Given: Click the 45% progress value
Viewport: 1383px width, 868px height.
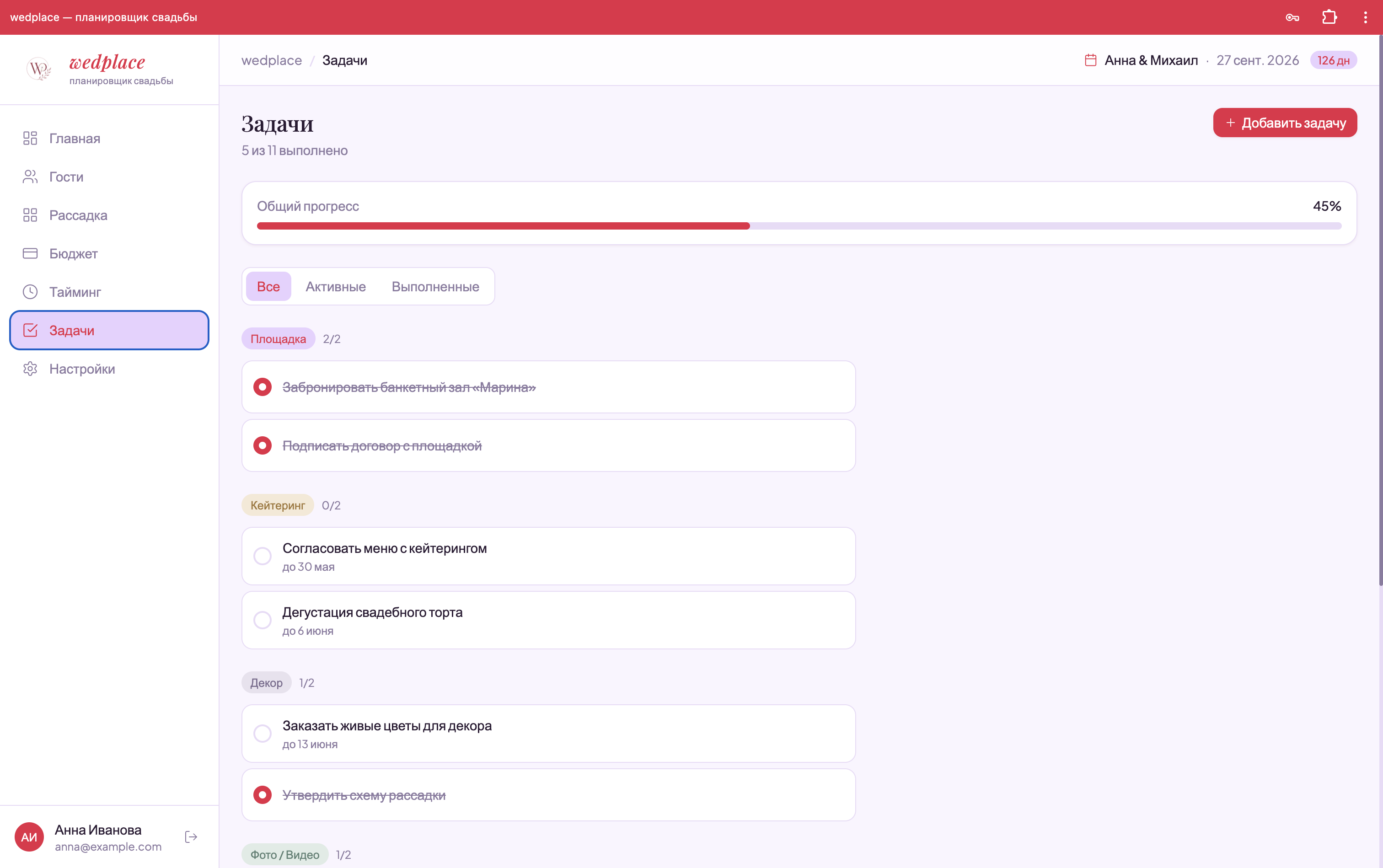Looking at the screenshot, I should tap(1327, 206).
